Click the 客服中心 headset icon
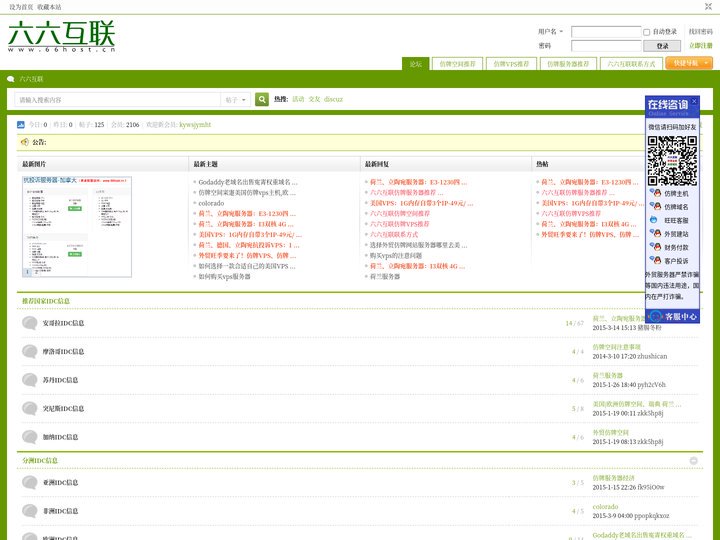 click(656, 316)
